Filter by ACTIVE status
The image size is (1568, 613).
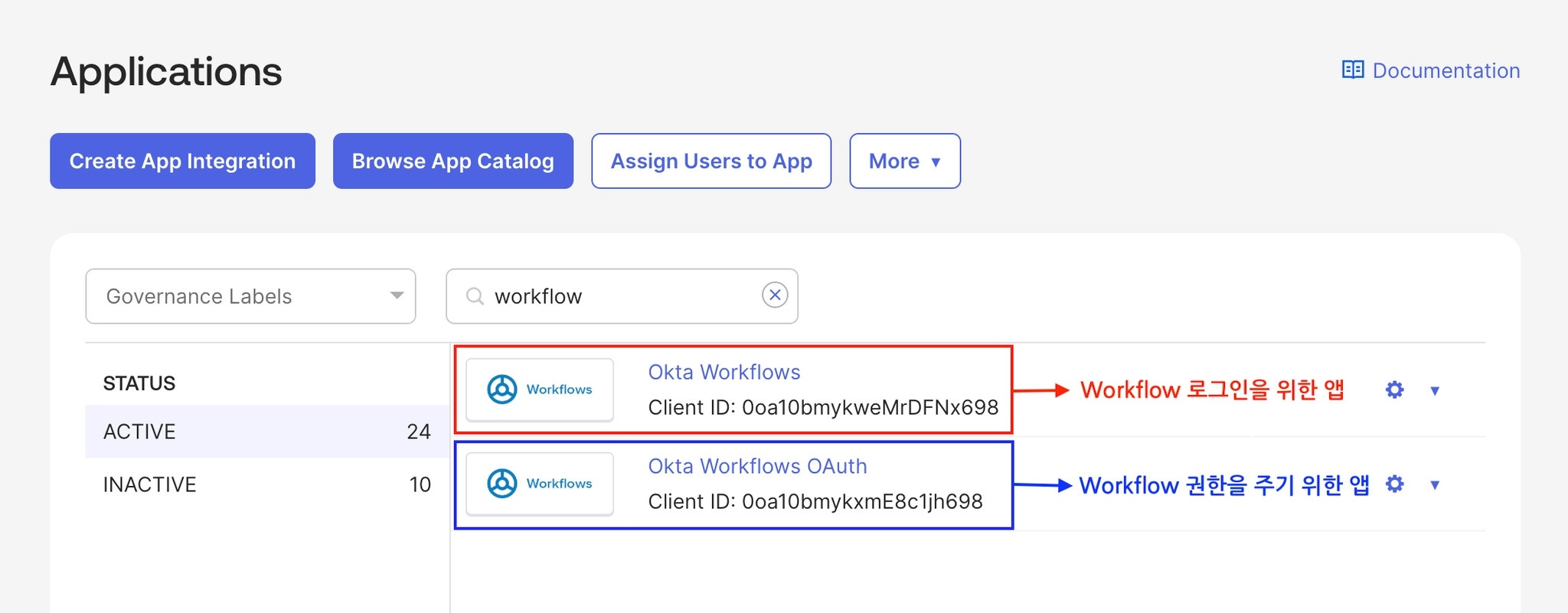(x=267, y=432)
